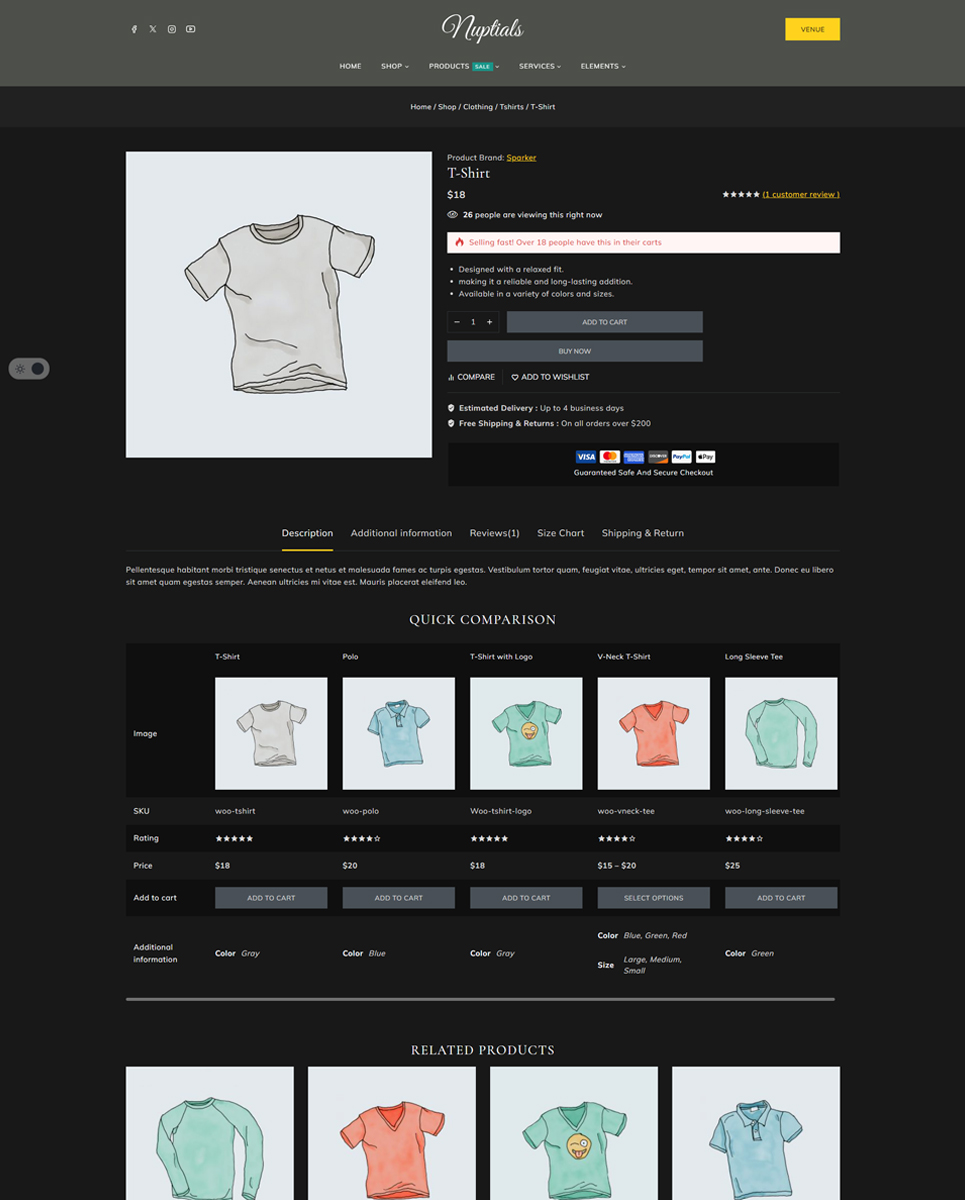The image size is (965, 1200).
Task: Open the Instagram social icon
Action: click(x=172, y=29)
